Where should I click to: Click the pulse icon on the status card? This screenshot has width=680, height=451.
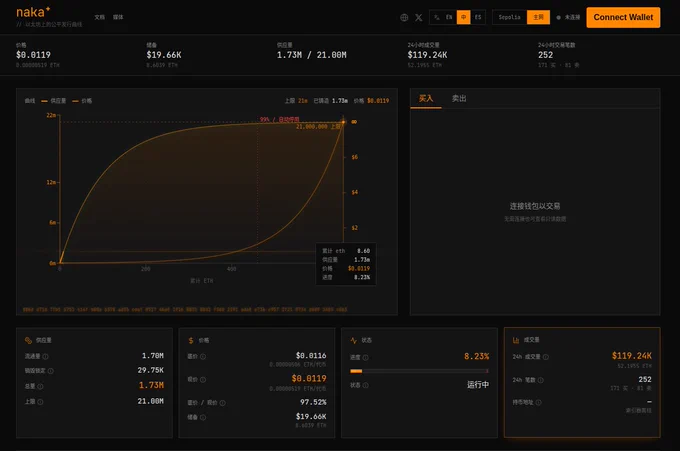coord(353,340)
